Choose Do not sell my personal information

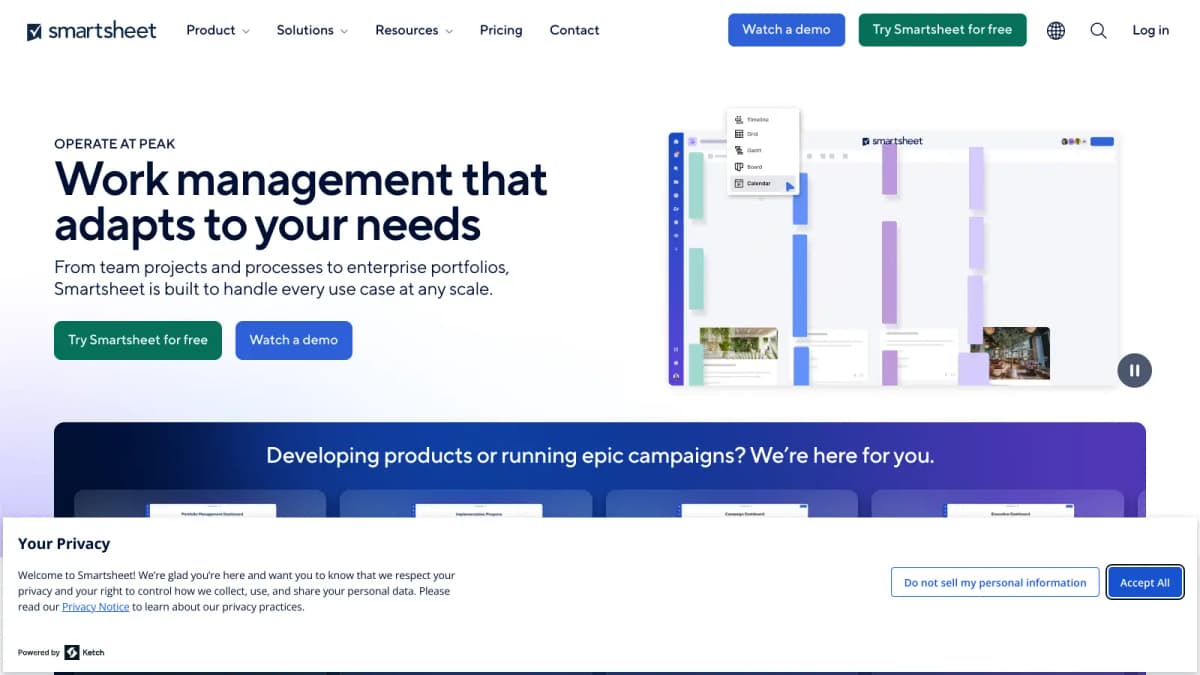click(995, 582)
